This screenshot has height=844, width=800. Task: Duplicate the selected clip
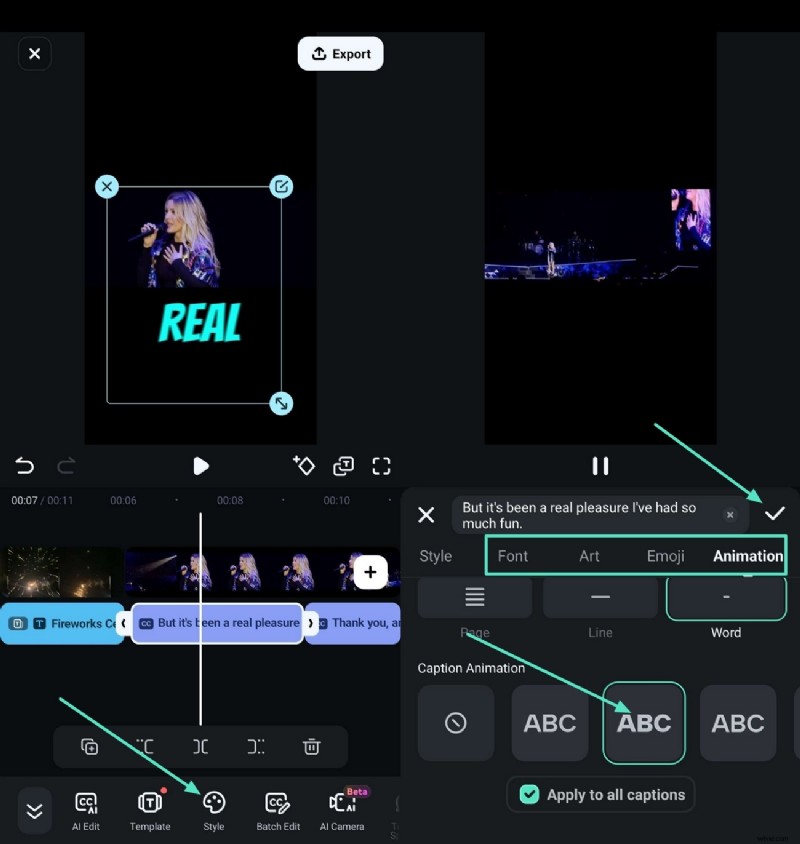(x=89, y=746)
